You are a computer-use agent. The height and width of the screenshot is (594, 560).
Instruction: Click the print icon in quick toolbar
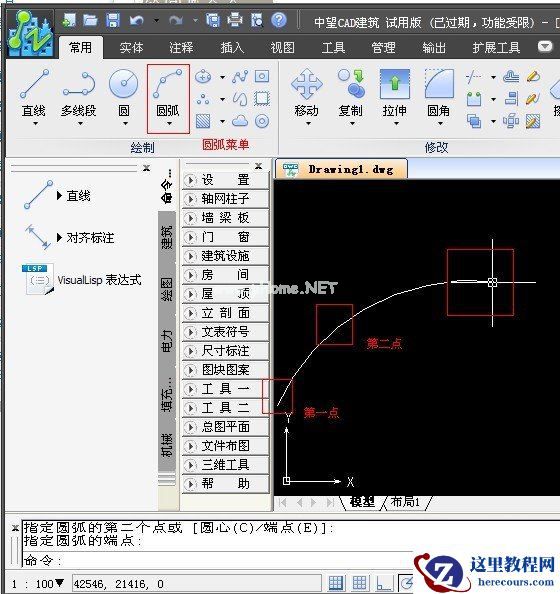(x=235, y=20)
